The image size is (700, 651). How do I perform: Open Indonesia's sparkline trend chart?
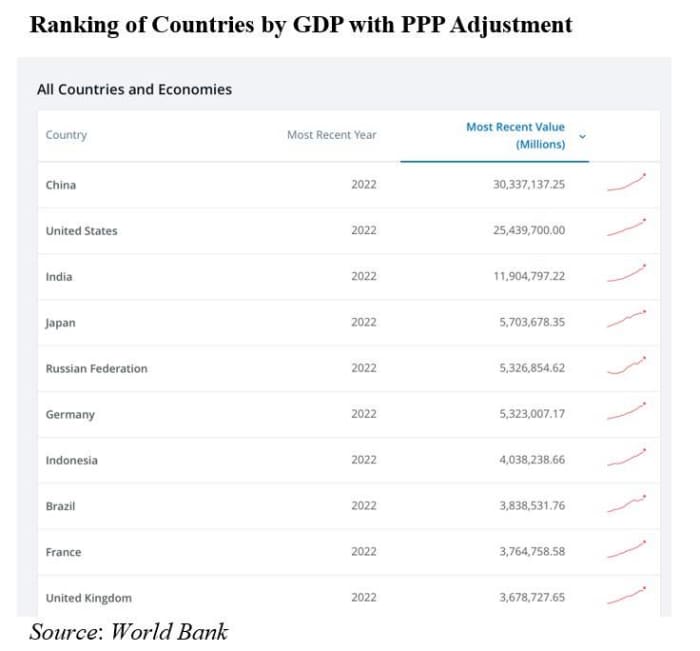pos(626,458)
